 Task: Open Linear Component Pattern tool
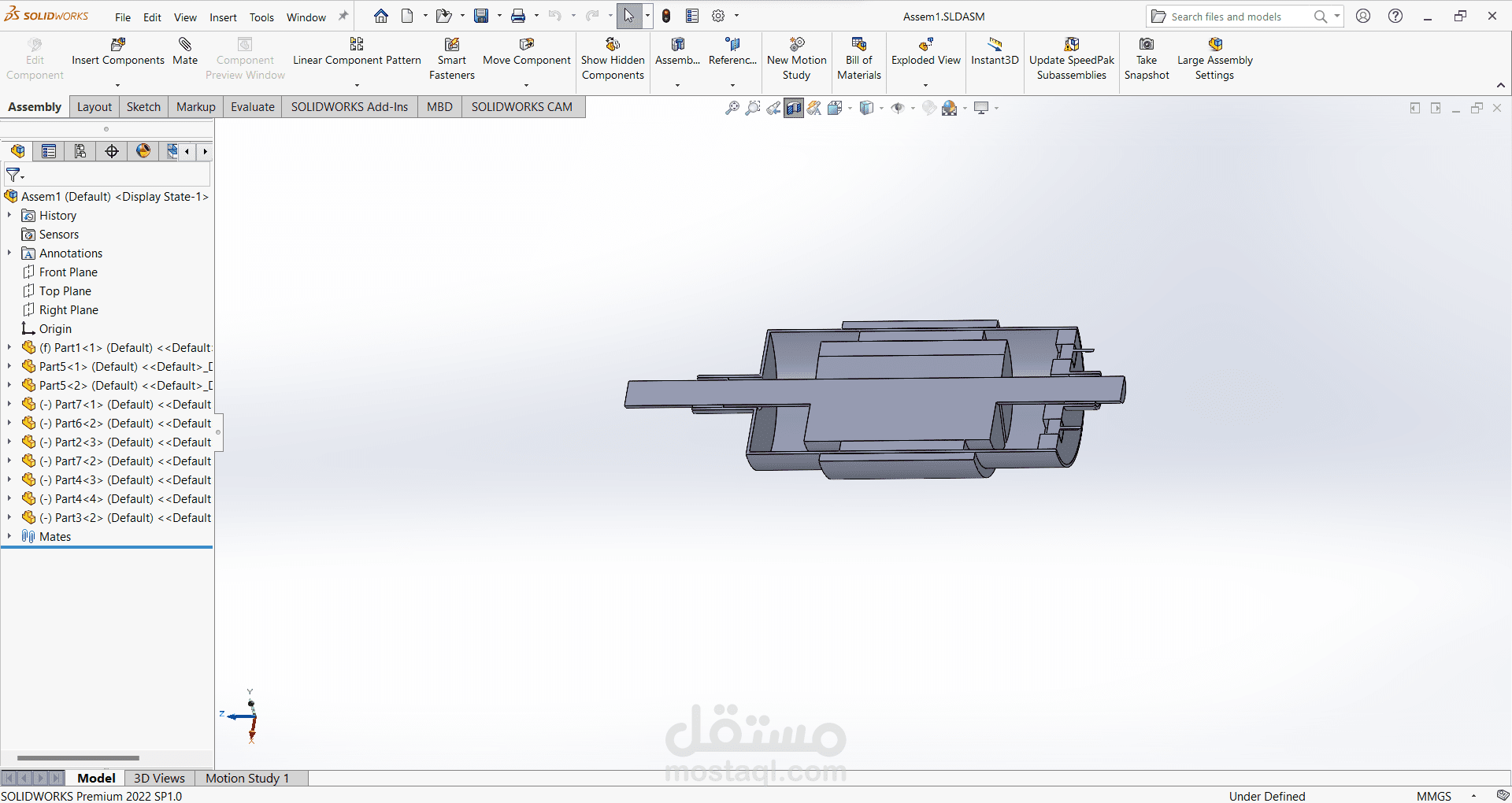click(357, 52)
